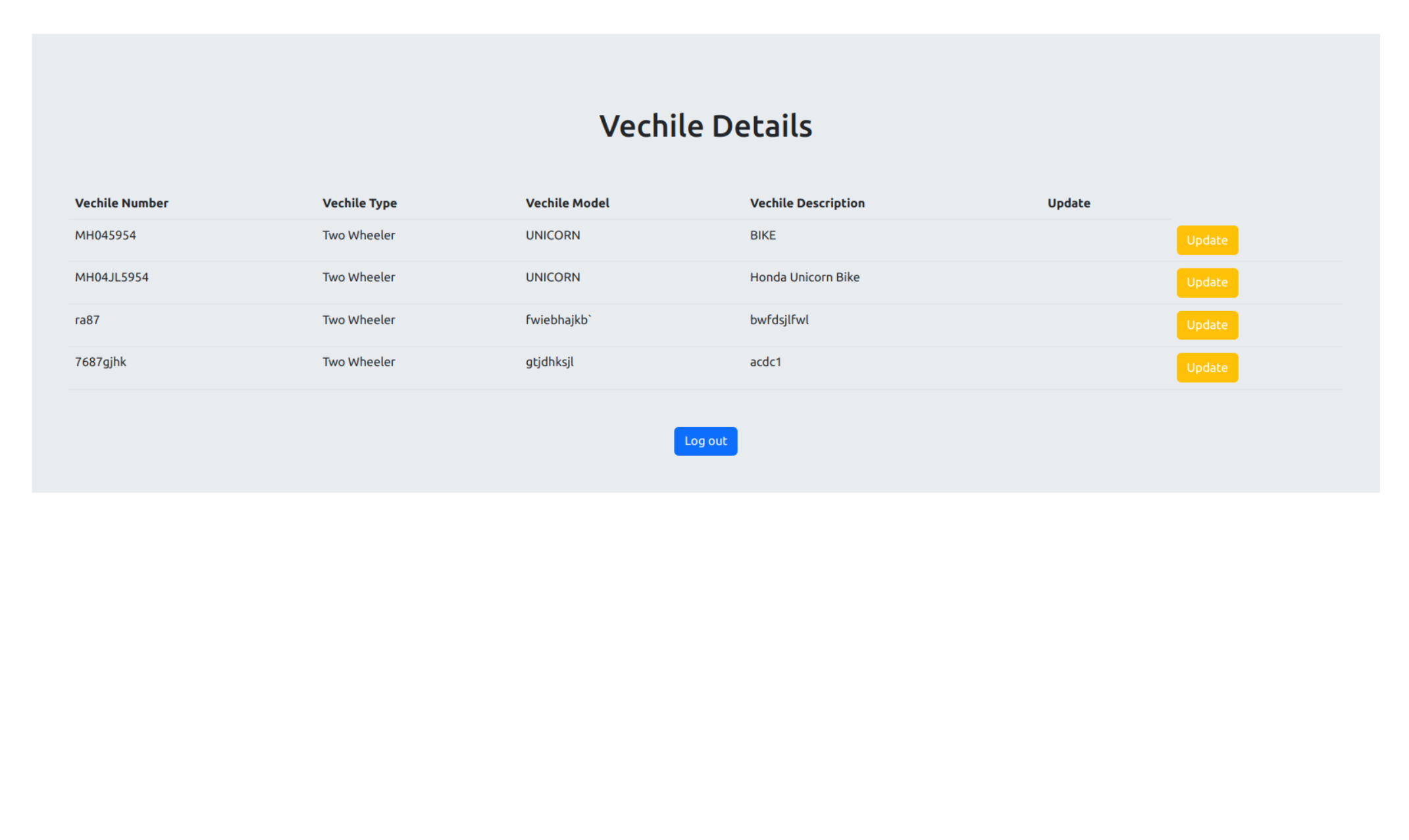Image resolution: width=1409 pixels, height=840 pixels.
Task: Select the Vechile Description column header
Action: click(x=807, y=203)
